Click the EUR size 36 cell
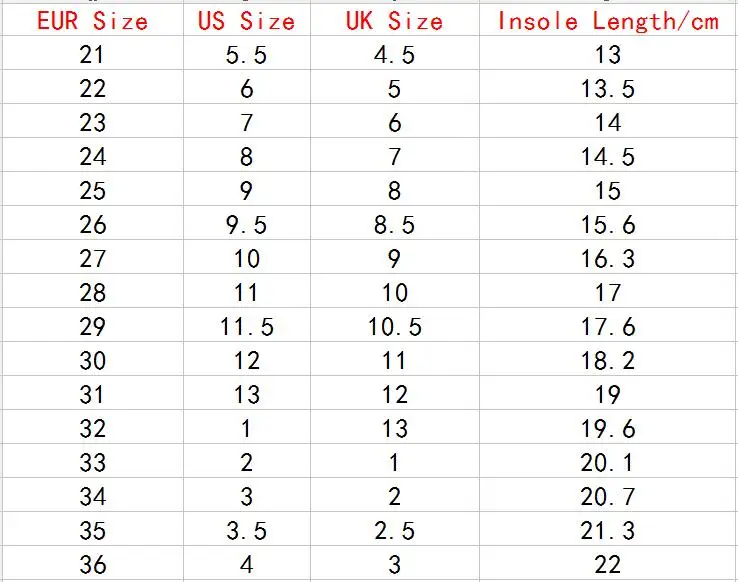The width and height of the screenshot is (738, 582). pyautogui.click(x=93, y=563)
